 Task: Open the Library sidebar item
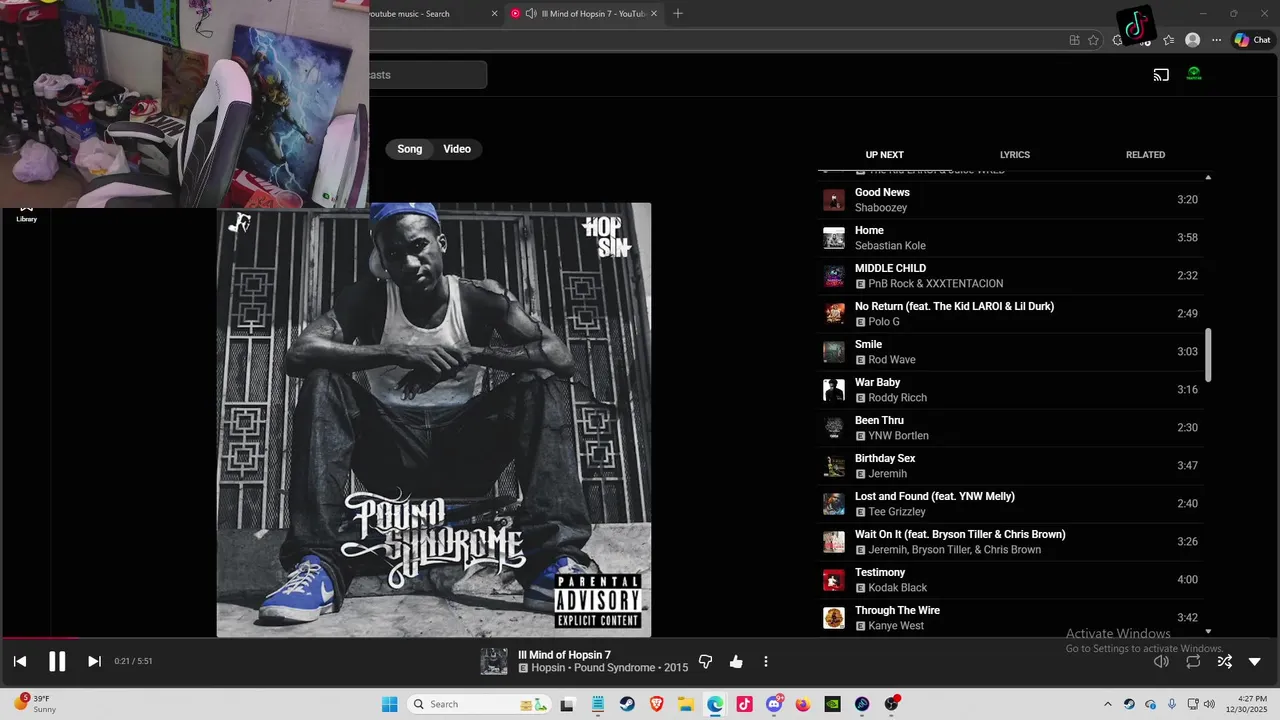point(26,213)
